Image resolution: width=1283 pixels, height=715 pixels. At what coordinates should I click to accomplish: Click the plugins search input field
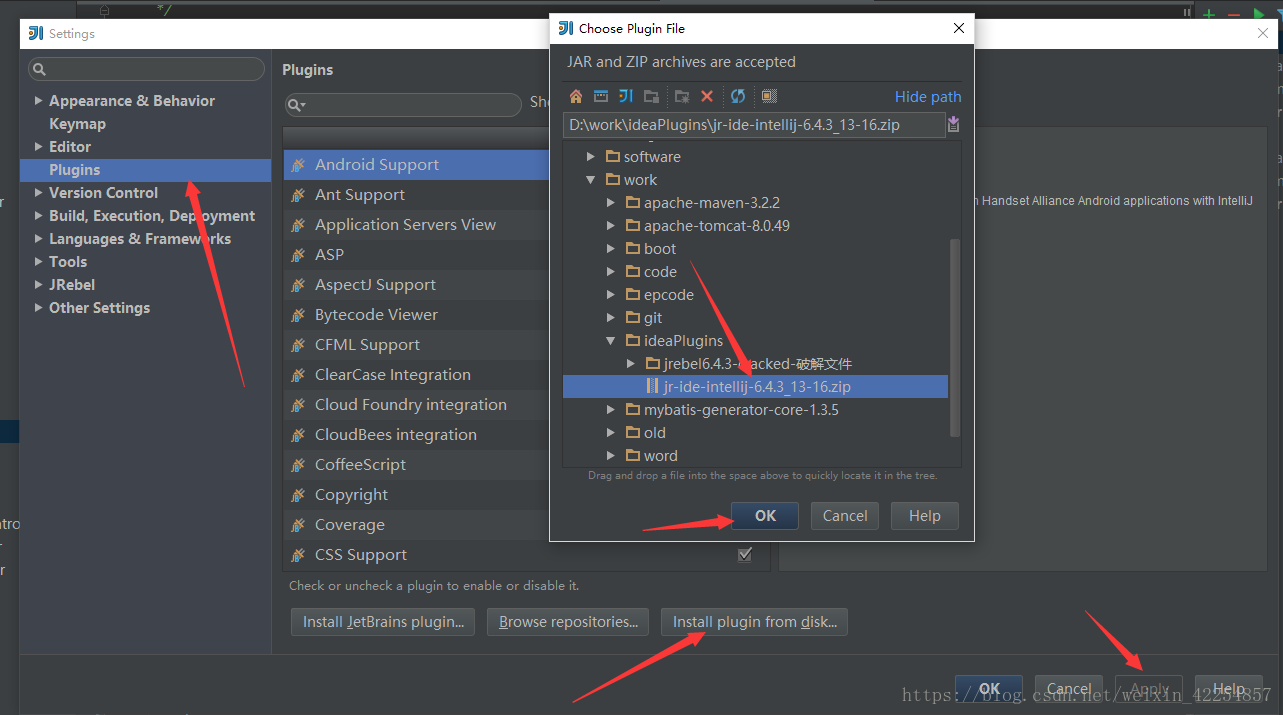pos(403,104)
